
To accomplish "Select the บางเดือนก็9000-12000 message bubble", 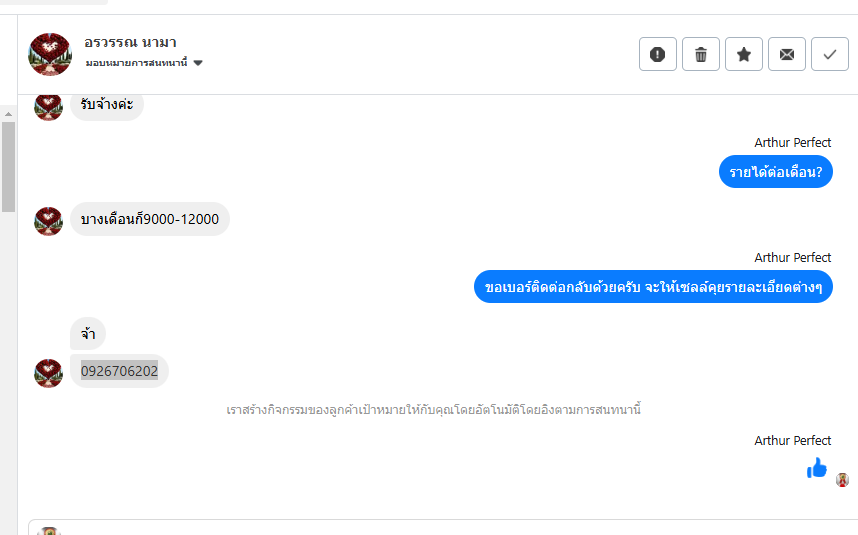I will [149, 219].
